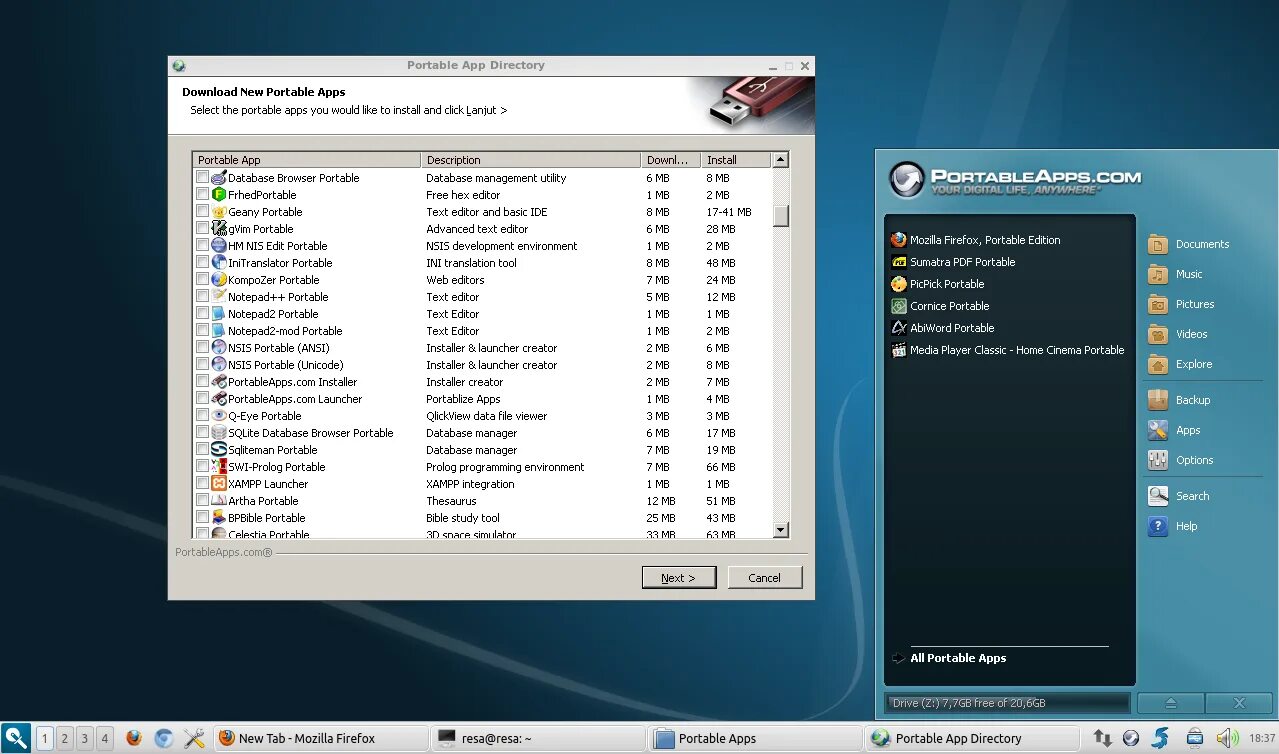The height and width of the screenshot is (754, 1279).
Task: Open Mozilla Firefox, Portable Edition in PortableApps menu
Action: click(975, 240)
